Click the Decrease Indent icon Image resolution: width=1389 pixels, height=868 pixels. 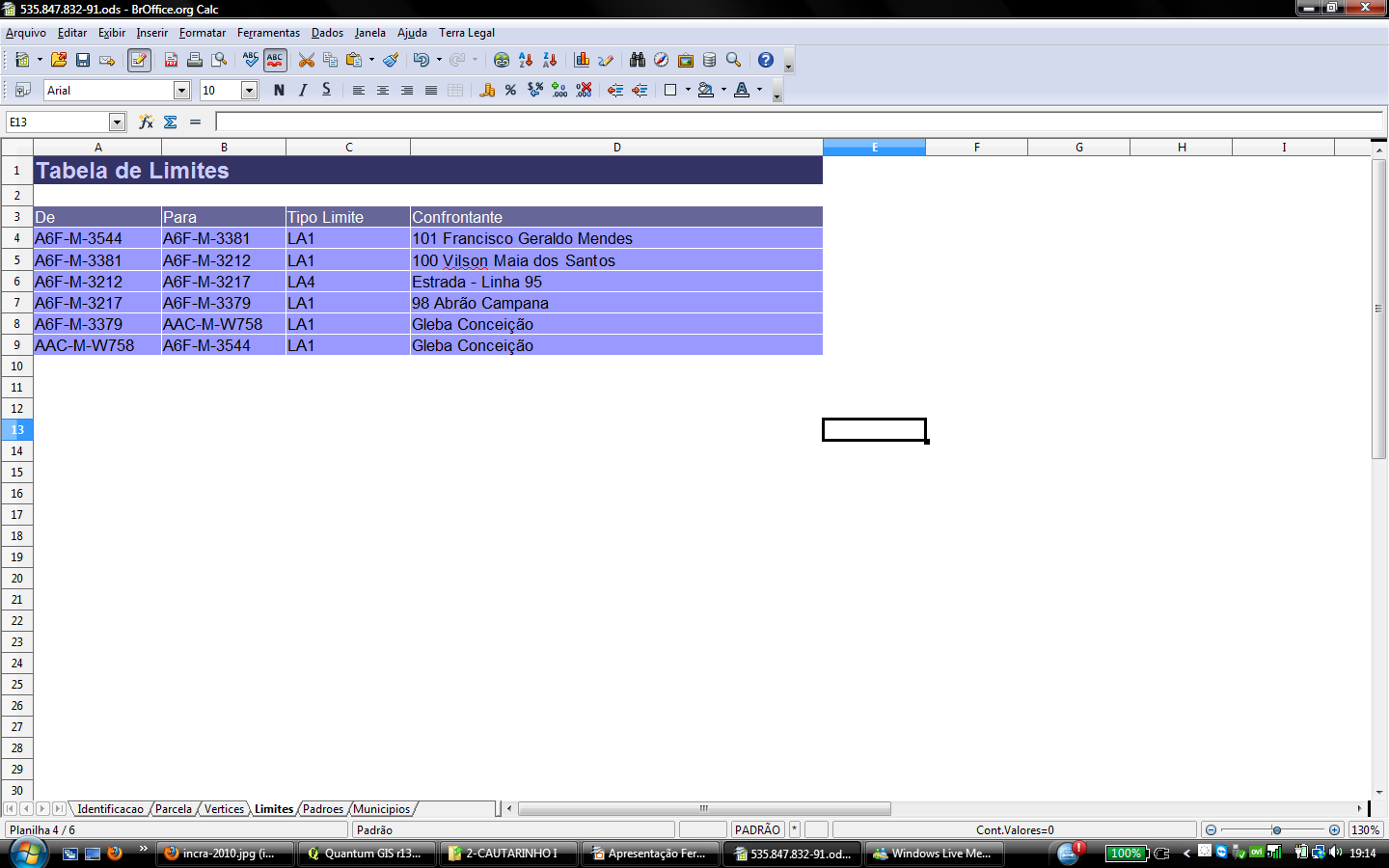615,90
